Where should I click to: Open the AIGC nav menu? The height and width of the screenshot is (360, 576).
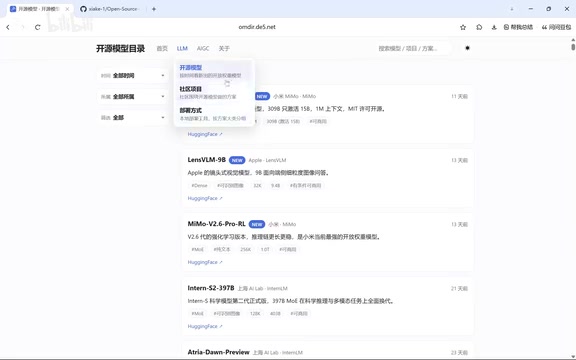click(203, 48)
